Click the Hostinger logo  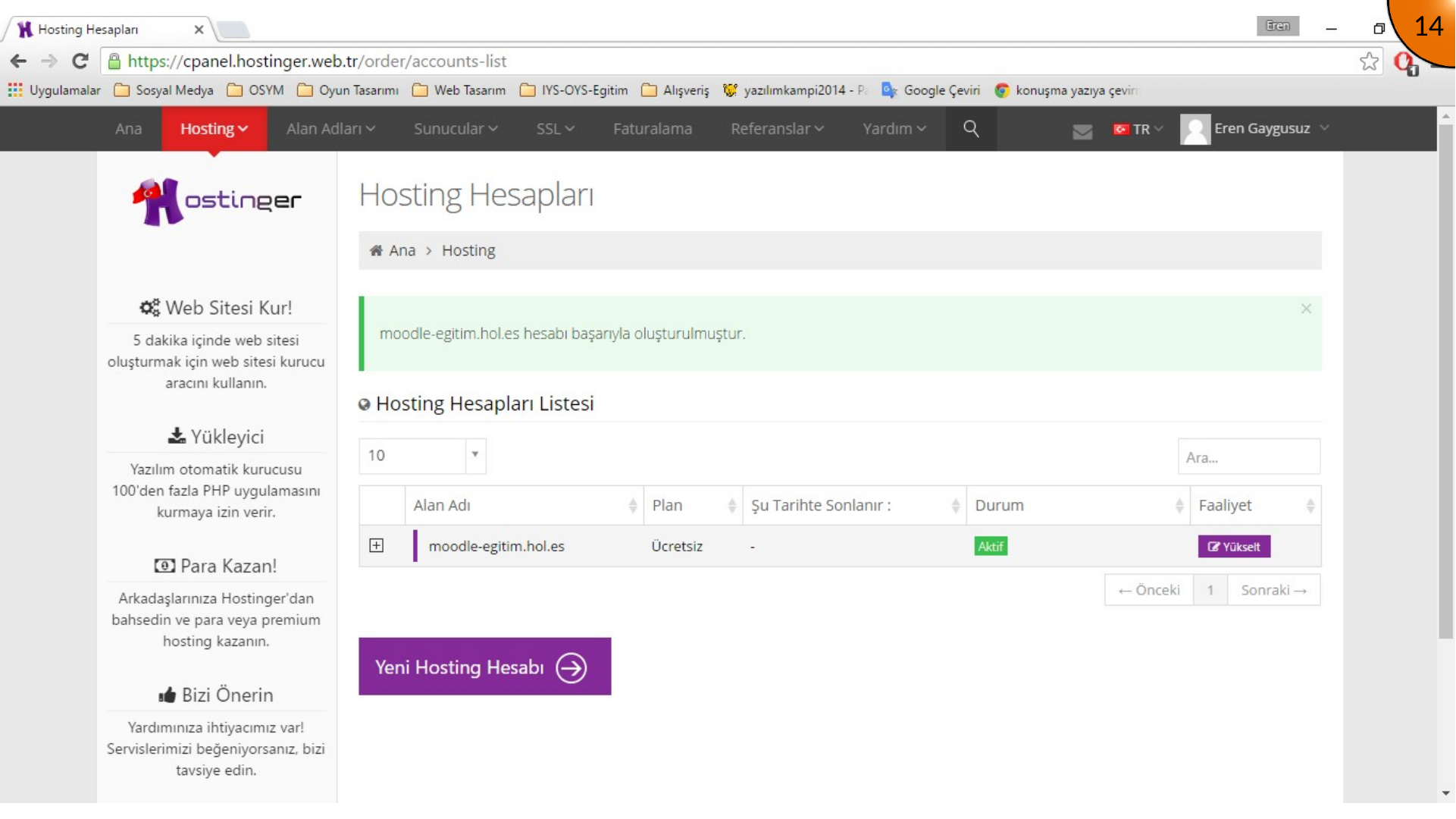(217, 201)
